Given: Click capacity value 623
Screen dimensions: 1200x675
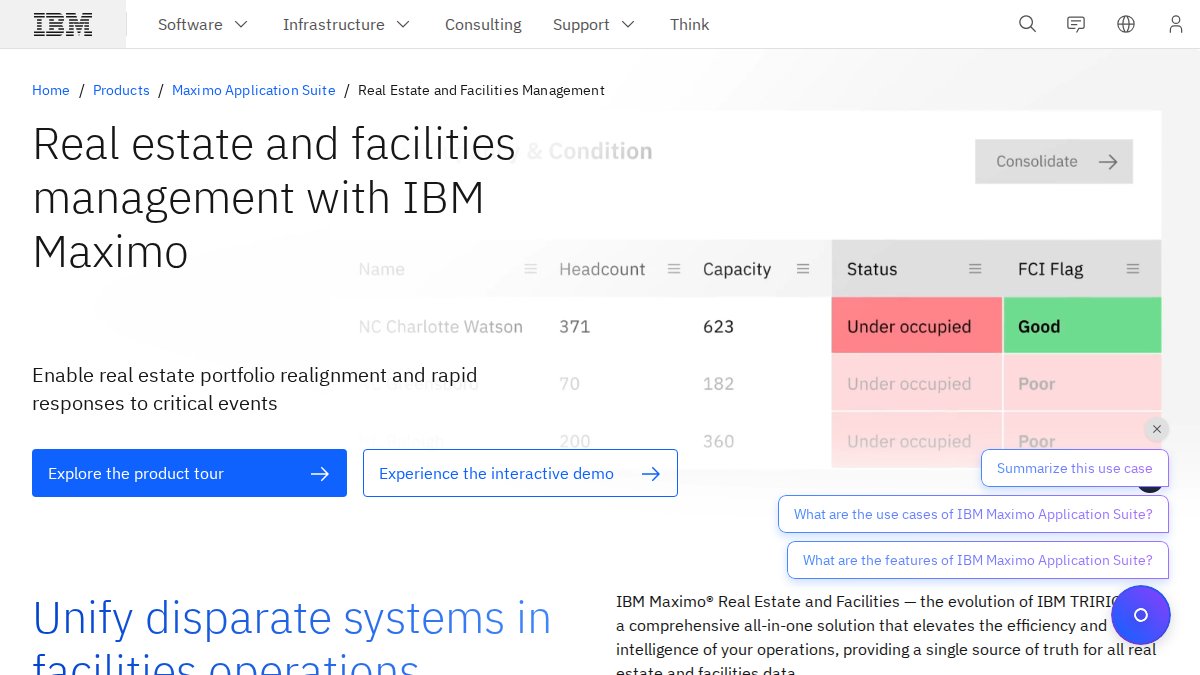Looking at the screenshot, I should [718, 326].
